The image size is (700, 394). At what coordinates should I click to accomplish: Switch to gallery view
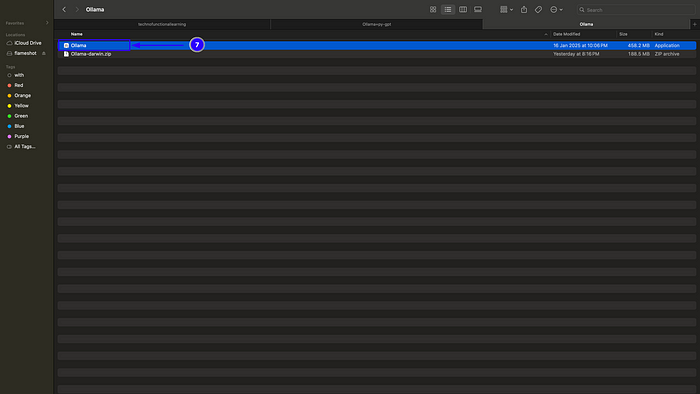click(478, 9)
